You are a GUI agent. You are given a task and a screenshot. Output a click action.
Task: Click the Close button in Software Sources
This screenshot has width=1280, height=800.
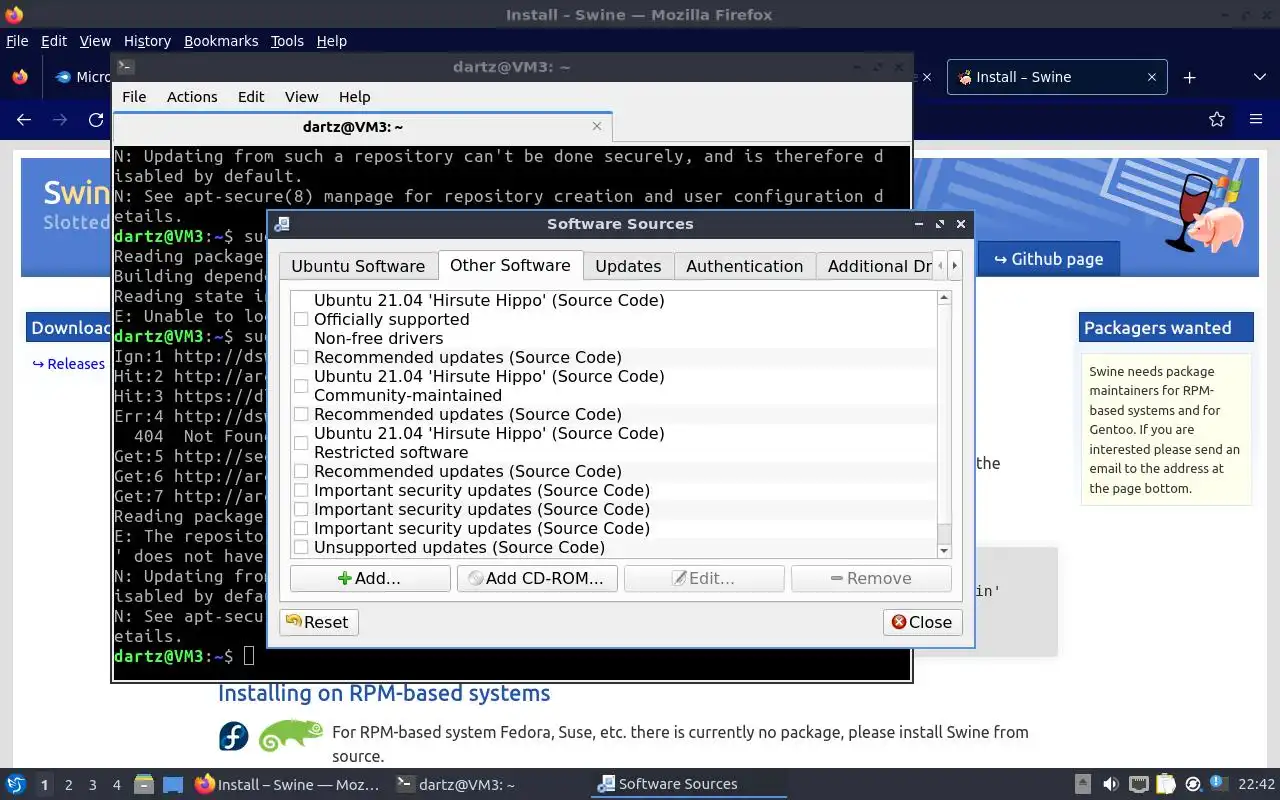pyautogui.click(x=922, y=622)
